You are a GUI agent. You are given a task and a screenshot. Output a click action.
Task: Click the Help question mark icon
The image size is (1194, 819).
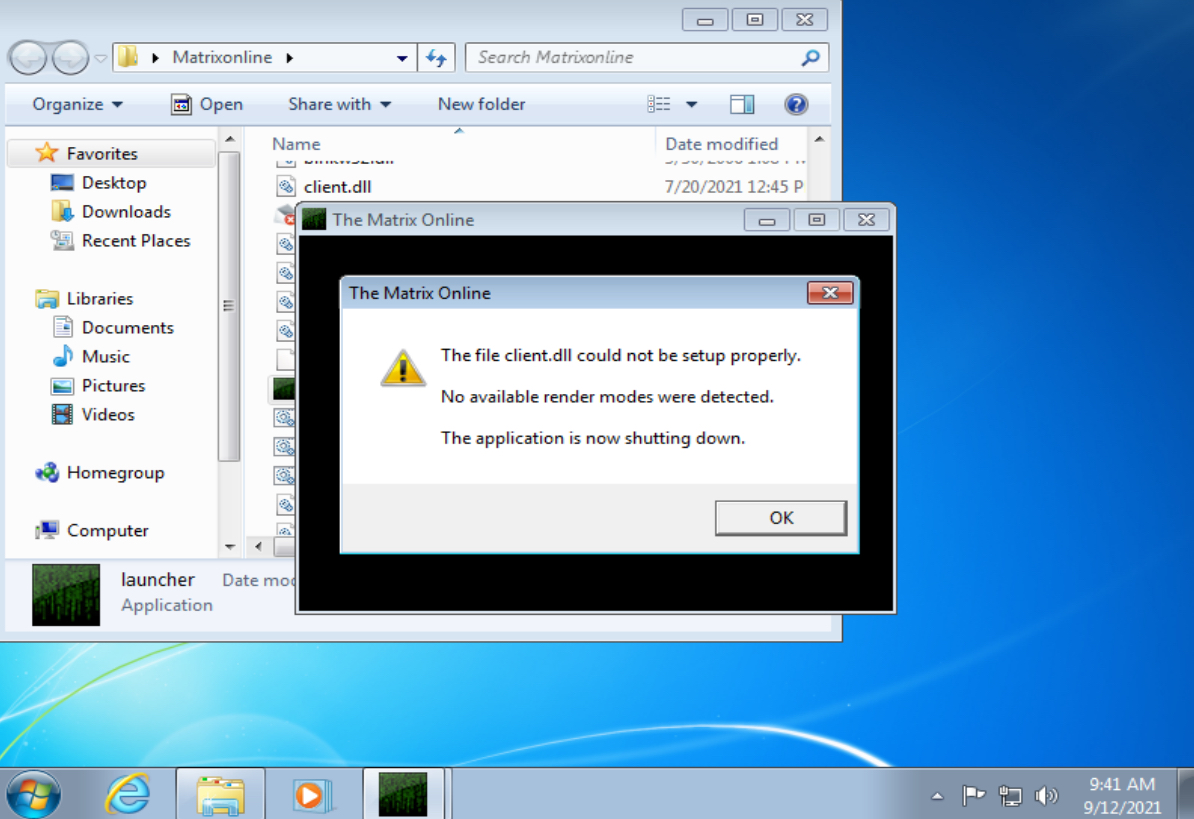pos(796,104)
